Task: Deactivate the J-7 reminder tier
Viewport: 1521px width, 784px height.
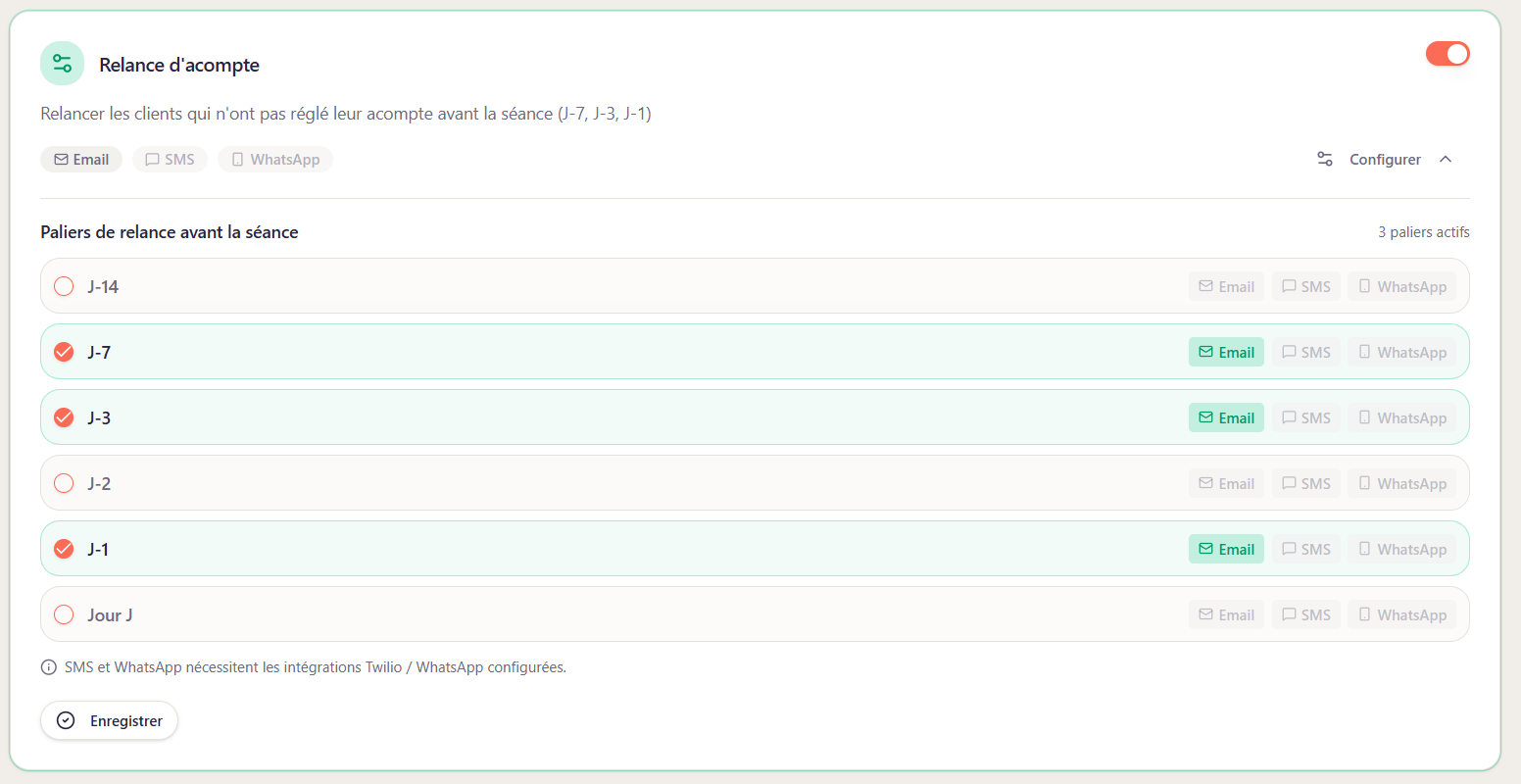Action: tap(64, 351)
